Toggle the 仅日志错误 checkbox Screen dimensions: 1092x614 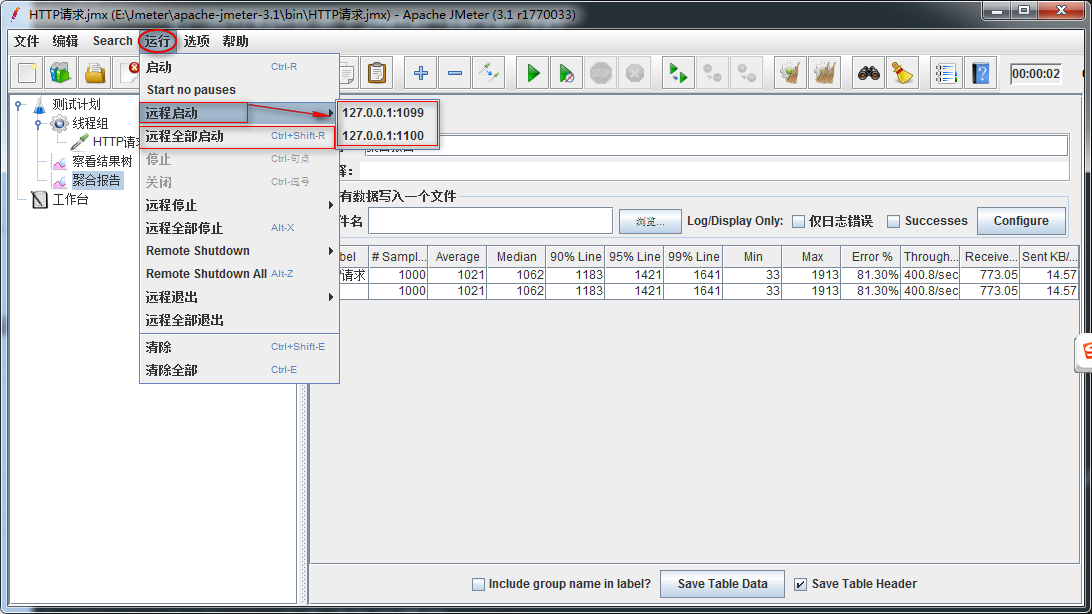click(x=799, y=221)
